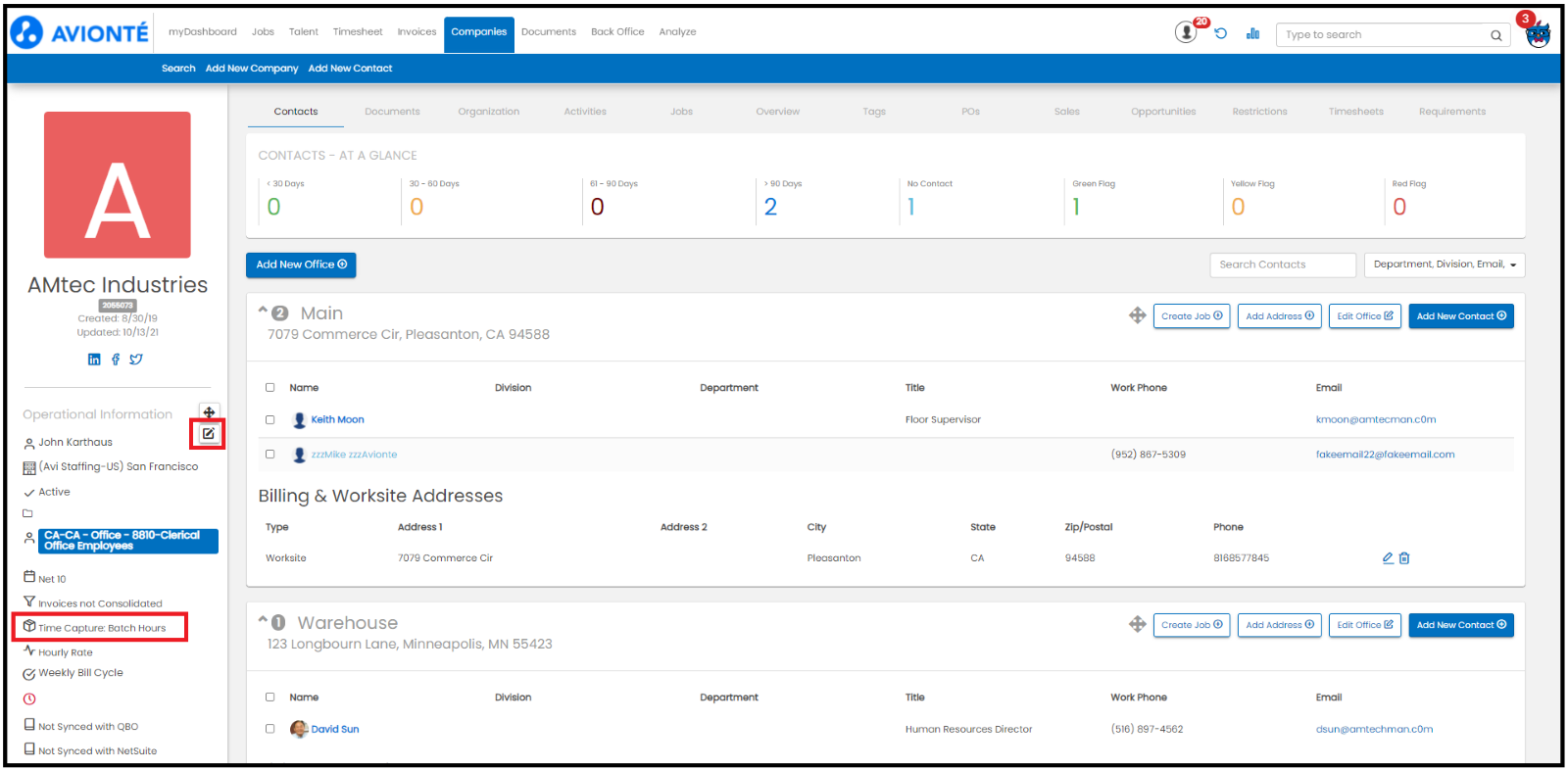Click into the Search Contacts field
Screen dimensions: 1568x770
1282,265
